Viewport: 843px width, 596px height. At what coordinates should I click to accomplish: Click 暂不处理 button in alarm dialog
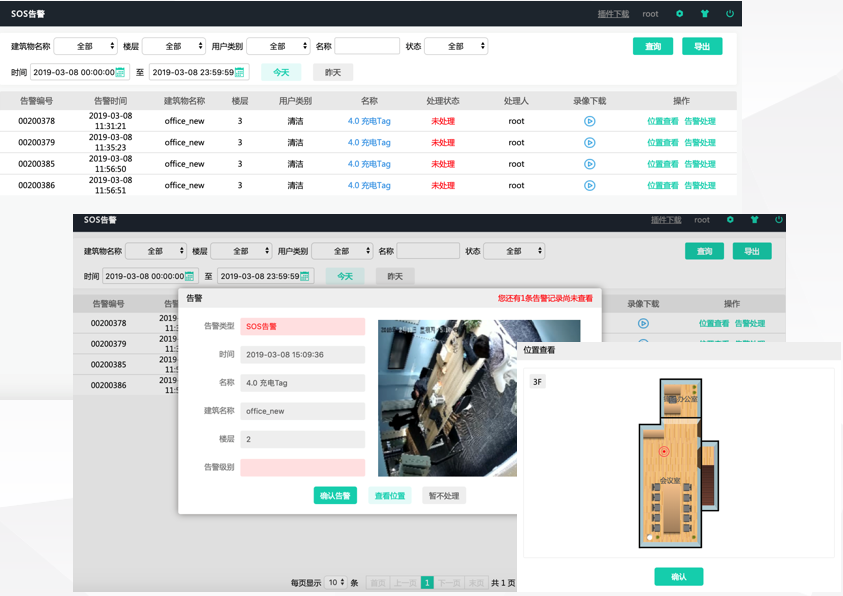pyautogui.click(x=444, y=496)
